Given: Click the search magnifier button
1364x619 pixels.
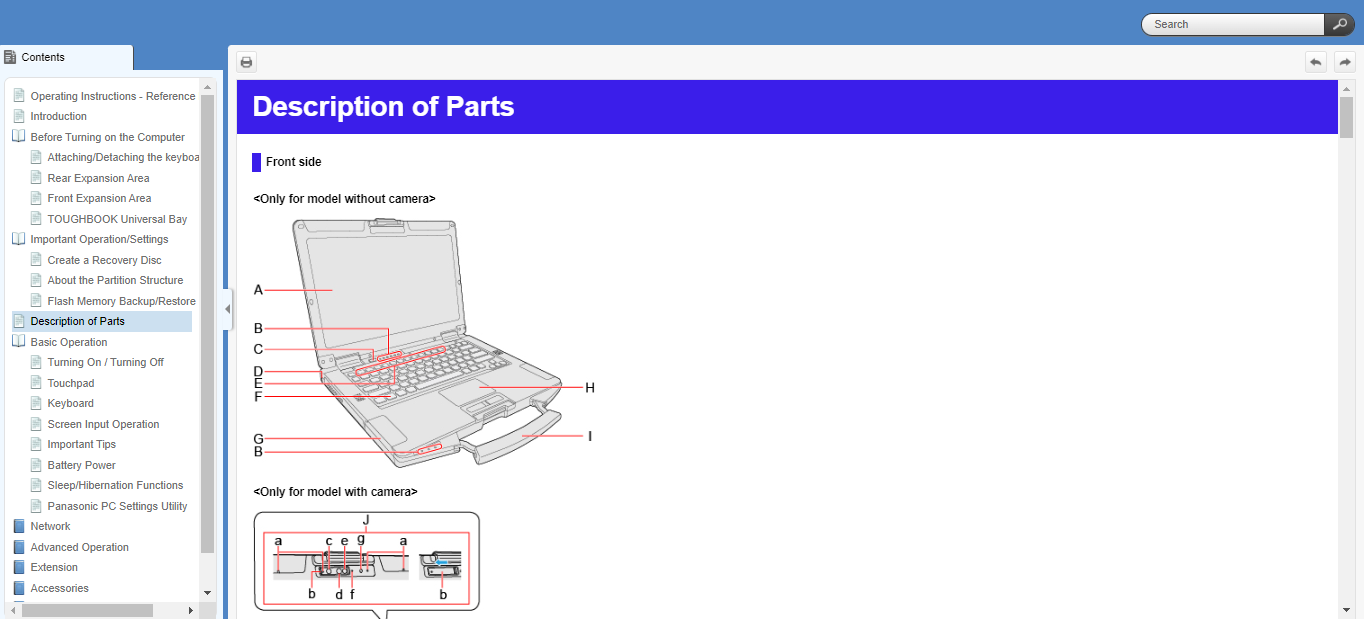Looking at the screenshot, I should click(x=1339, y=24).
